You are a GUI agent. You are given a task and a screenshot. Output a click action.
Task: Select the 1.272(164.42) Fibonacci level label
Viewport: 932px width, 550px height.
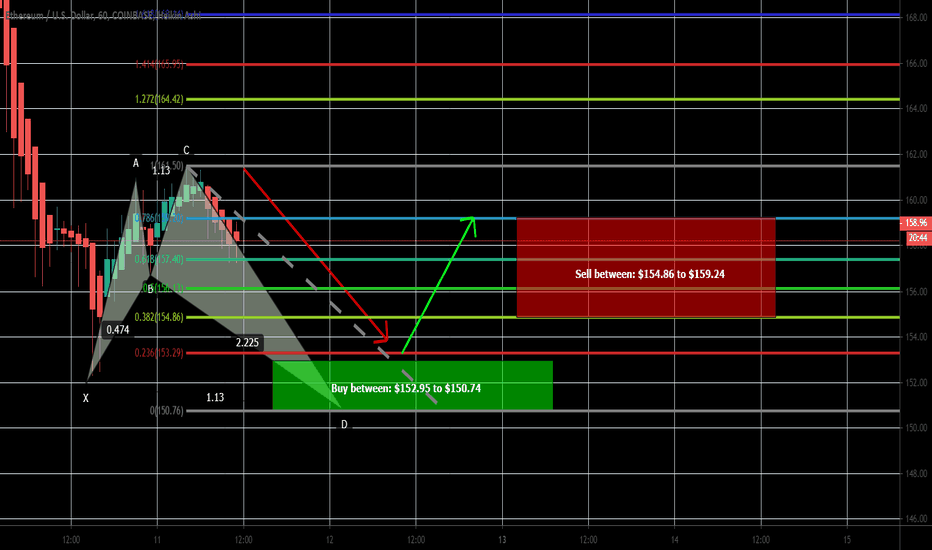click(159, 99)
